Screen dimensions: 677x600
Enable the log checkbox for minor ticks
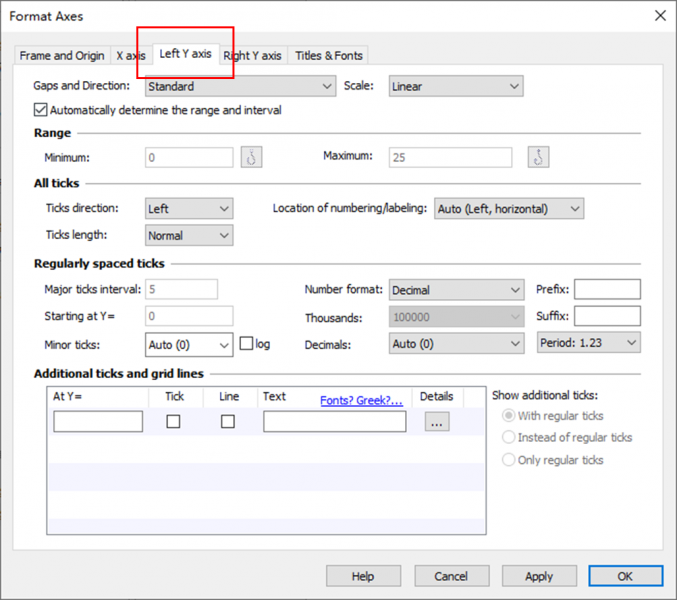coord(246,344)
